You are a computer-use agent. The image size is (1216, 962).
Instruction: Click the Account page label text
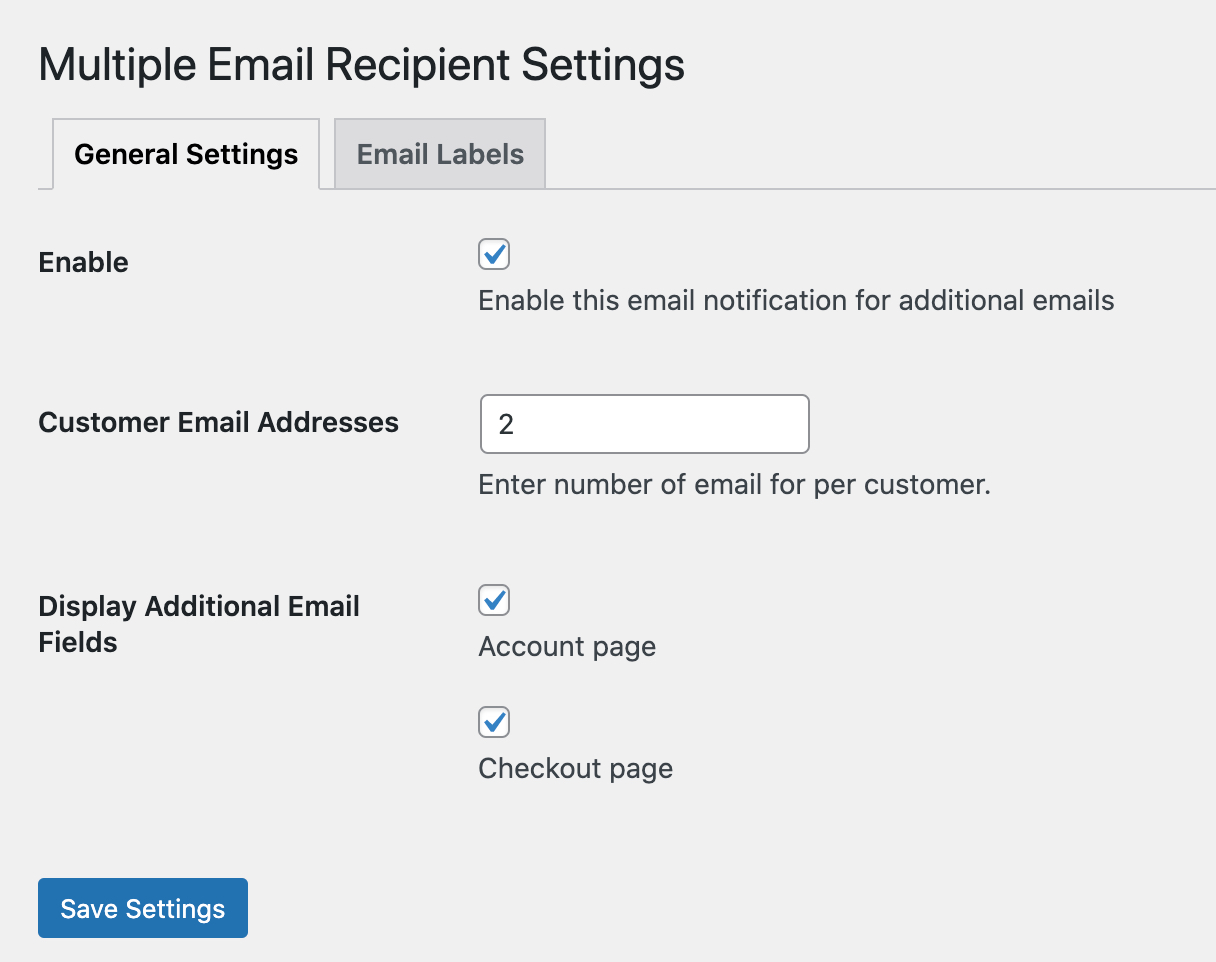pyautogui.click(x=567, y=647)
